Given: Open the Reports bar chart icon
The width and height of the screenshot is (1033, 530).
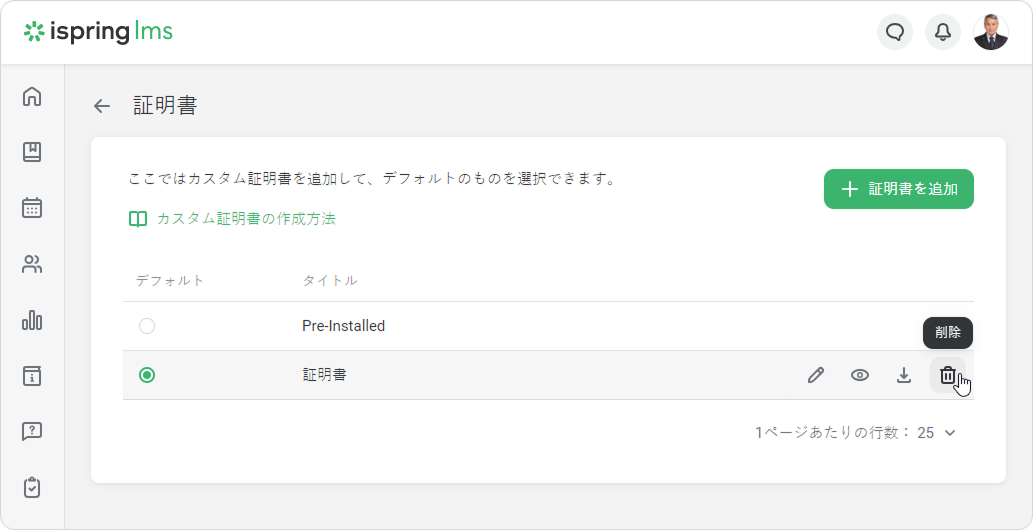Looking at the screenshot, I should [32, 320].
